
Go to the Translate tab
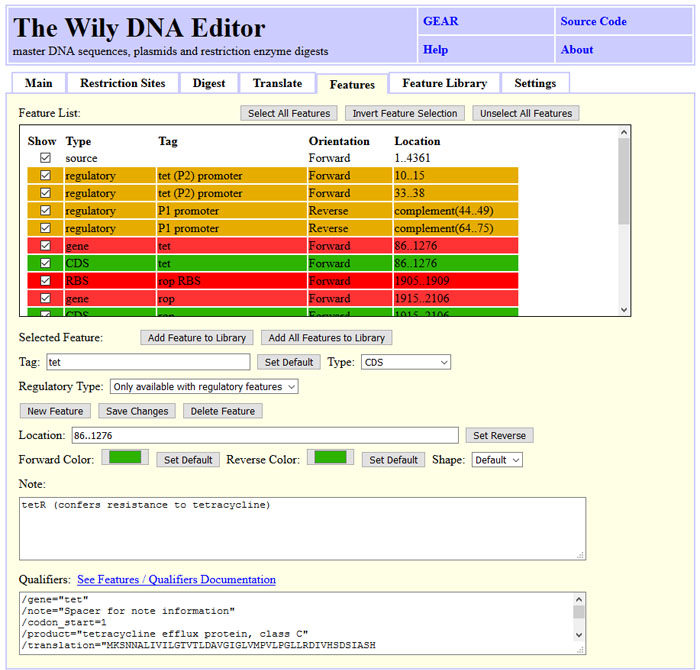pos(277,84)
